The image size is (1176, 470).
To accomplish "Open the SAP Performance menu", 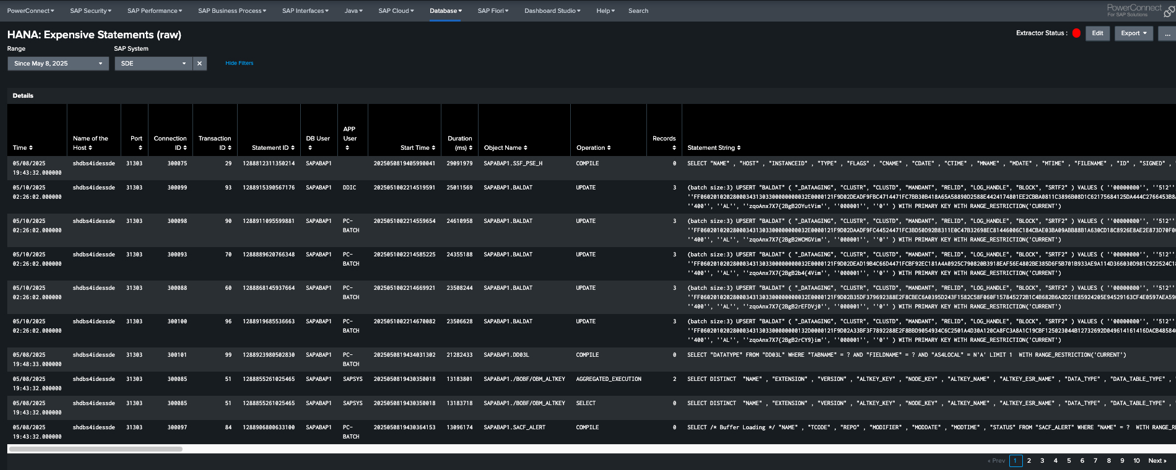I will (154, 11).
